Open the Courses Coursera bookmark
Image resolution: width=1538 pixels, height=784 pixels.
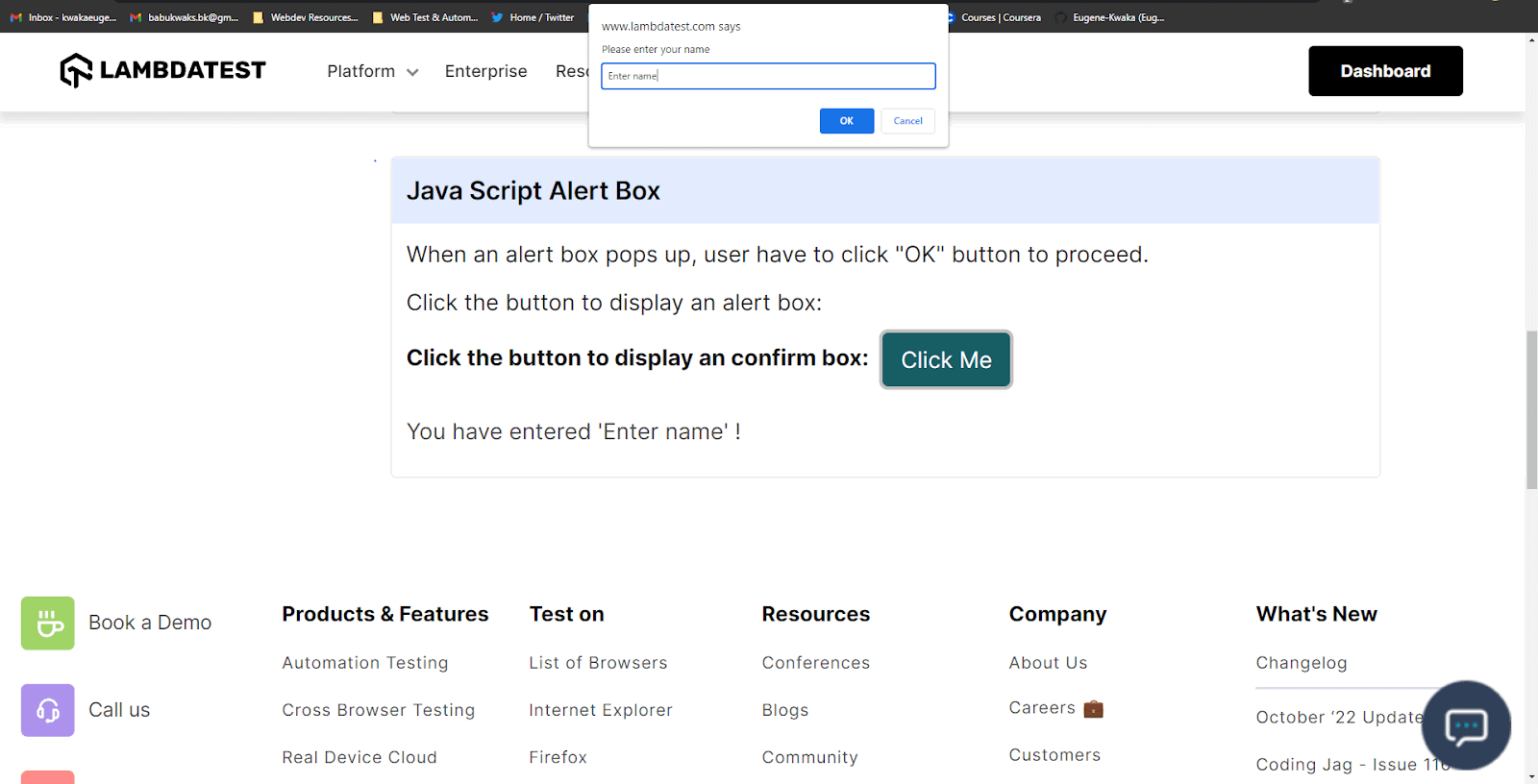(x=994, y=17)
